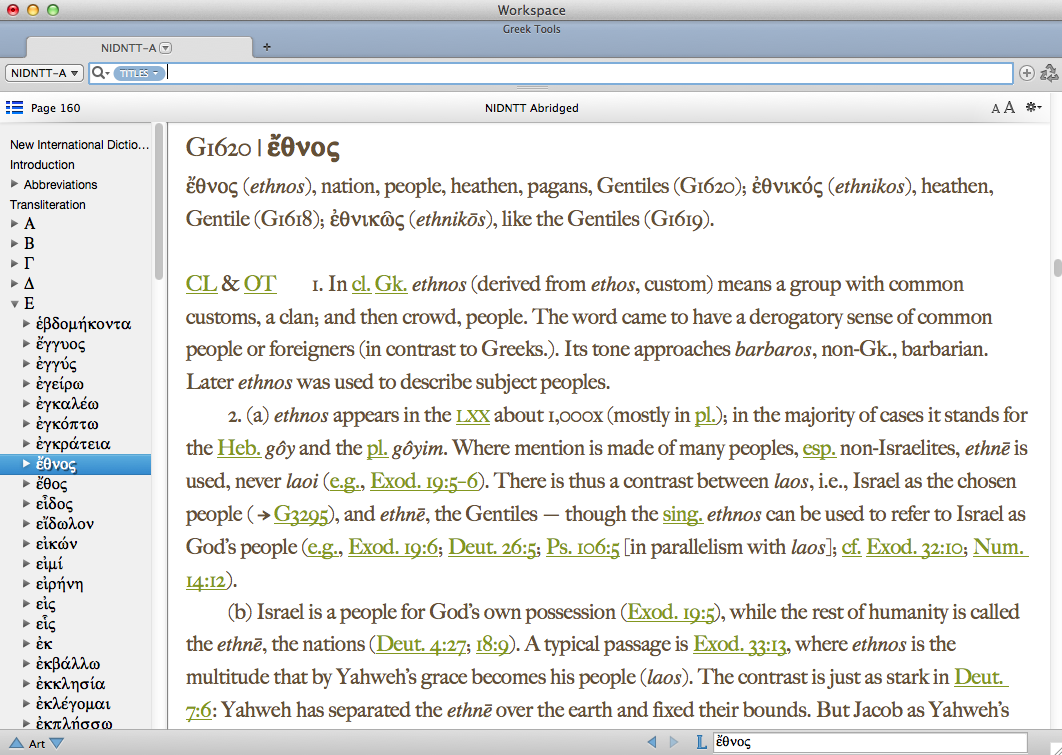
Task: Select the εἰρήνη entry
Action: click(60, 584)
